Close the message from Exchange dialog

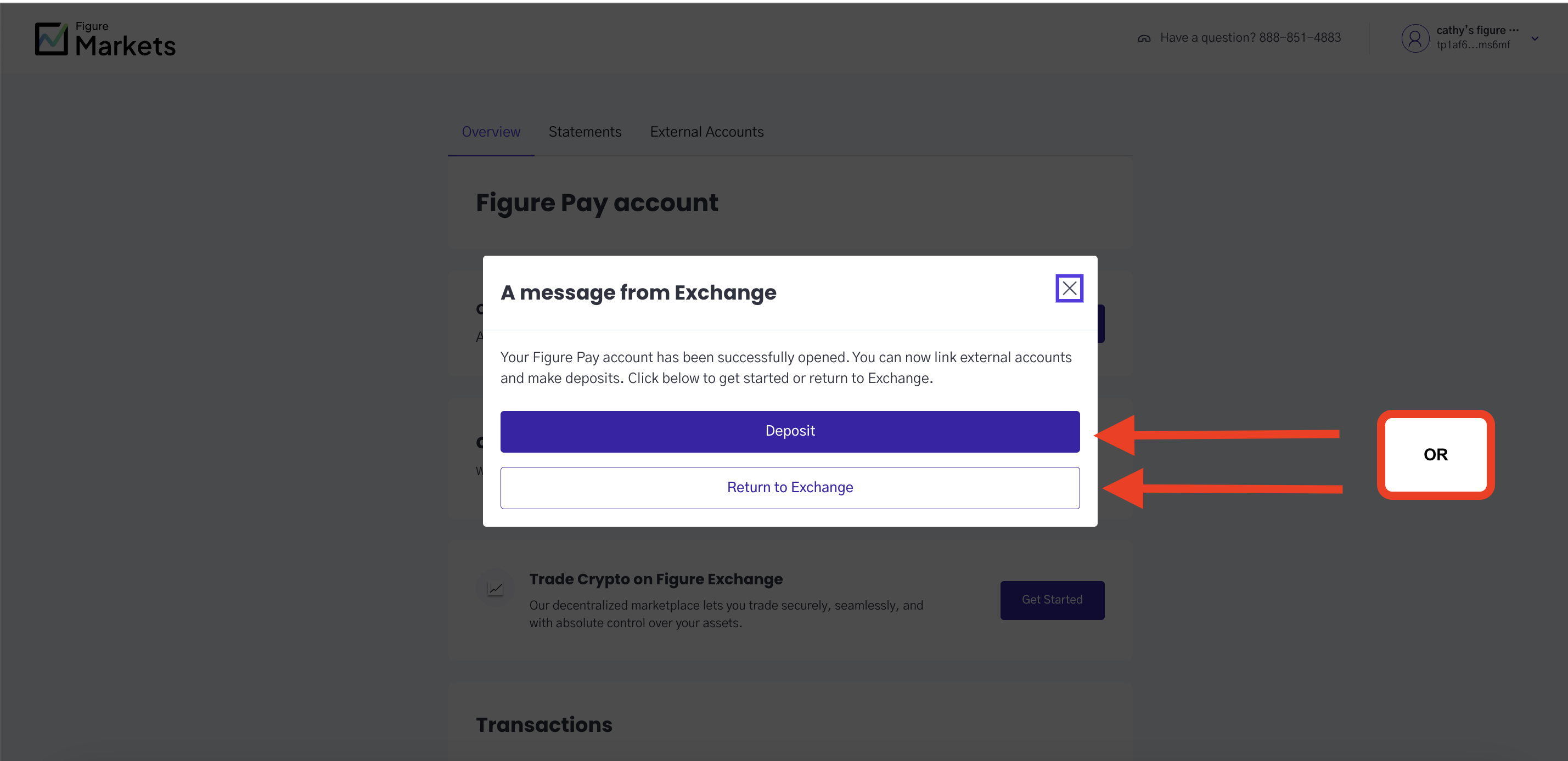tap(1069, 289)
